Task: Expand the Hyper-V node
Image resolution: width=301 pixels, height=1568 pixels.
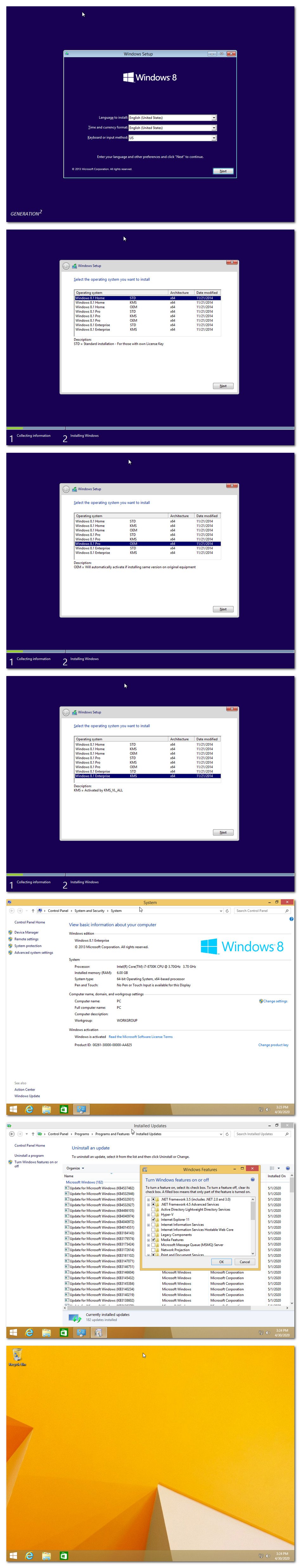Action: [x=148, y=1214]
